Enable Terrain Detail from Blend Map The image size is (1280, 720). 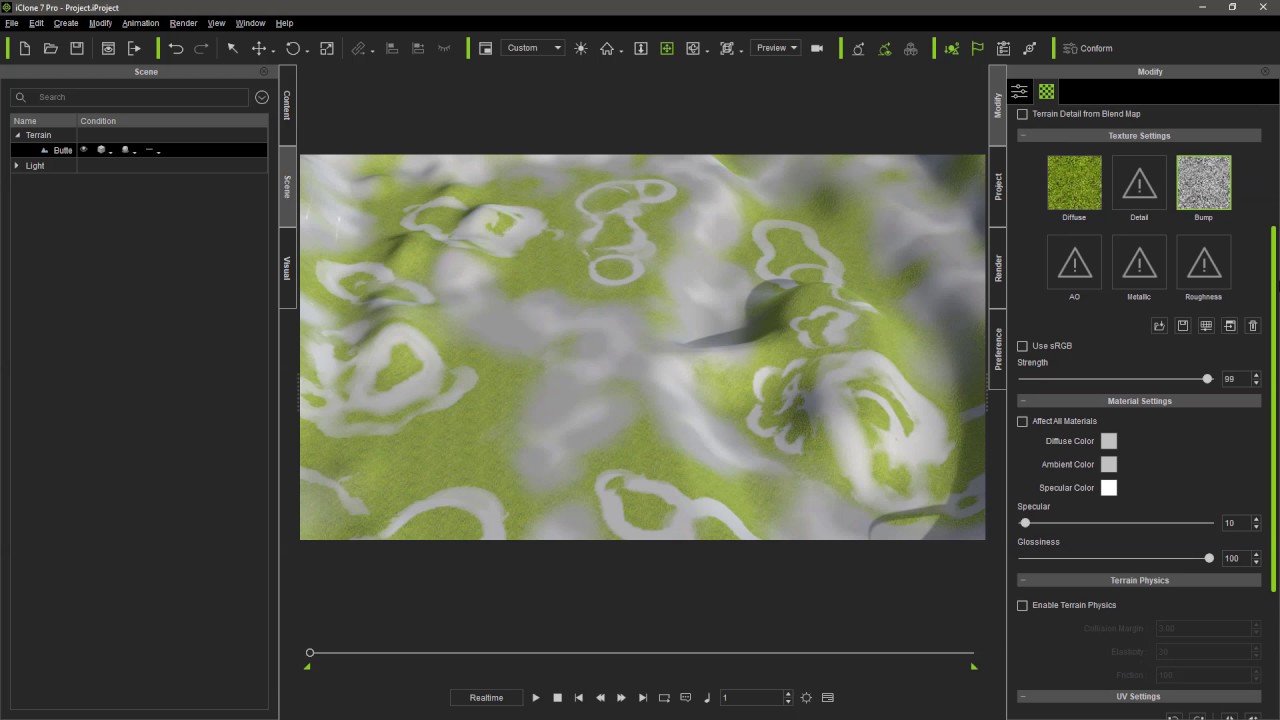pyautogui.click(x=1022, y=114)
